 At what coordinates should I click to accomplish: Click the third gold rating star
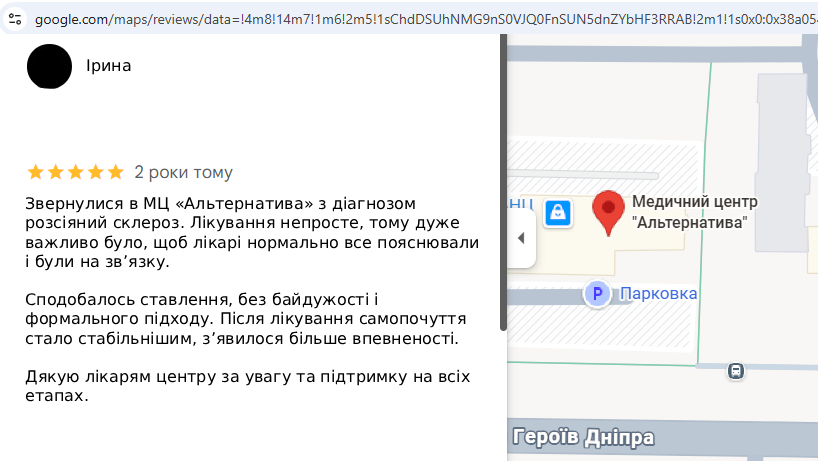pyautogui.click(x=76, y=172)
